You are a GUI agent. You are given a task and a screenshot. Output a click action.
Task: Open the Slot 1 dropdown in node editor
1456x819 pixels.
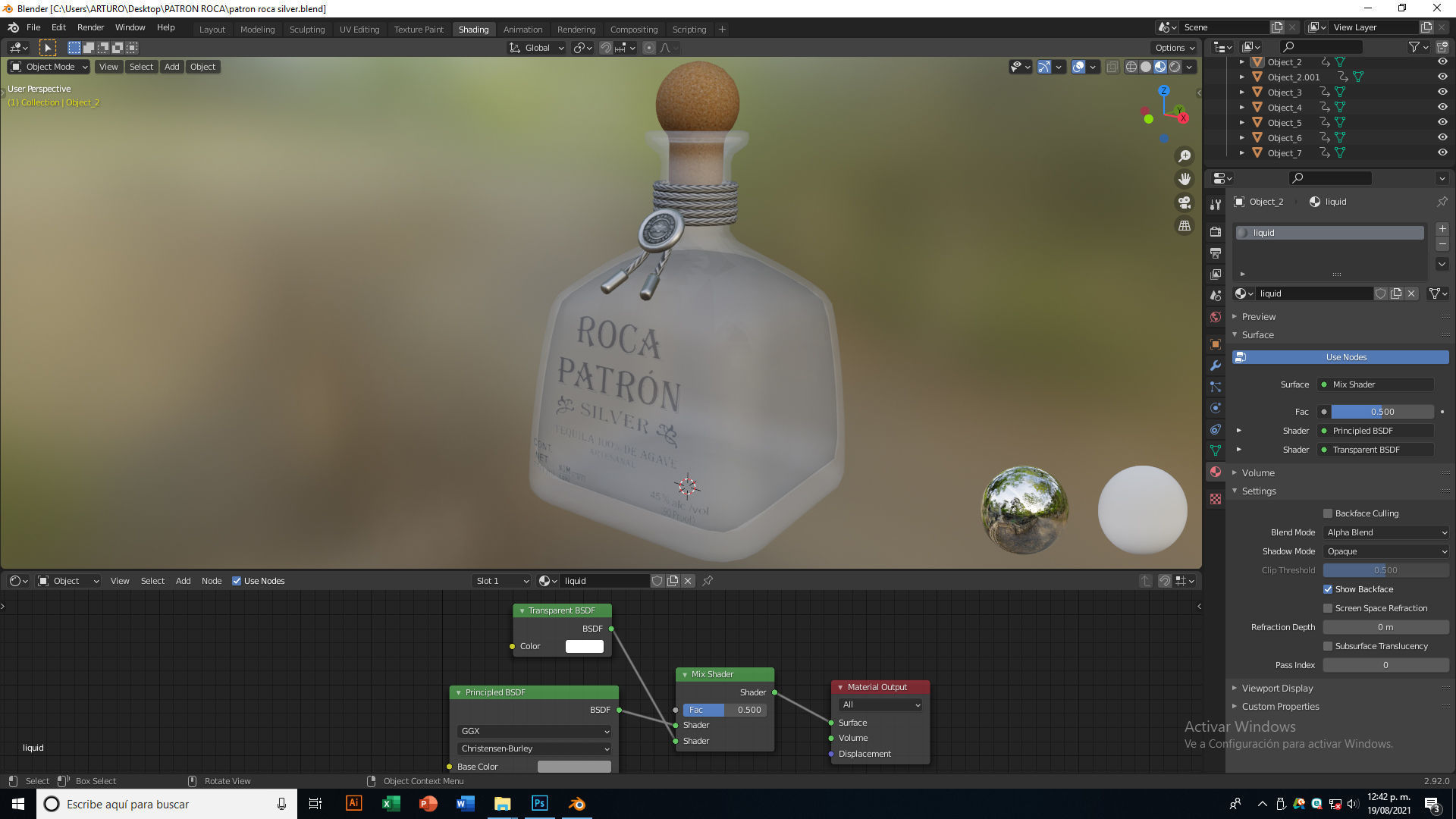(501, 581)
